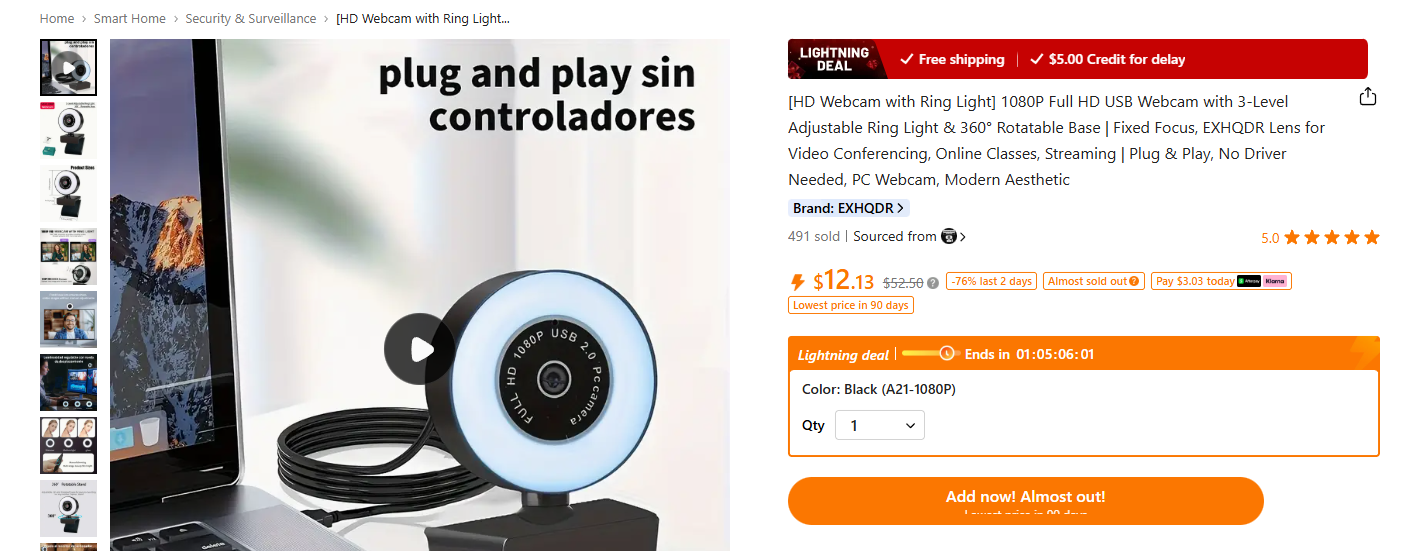Viewport: 1413px width, 551px height.
Task: Go to Smart Home breadcrumb
Action: click(130, 19)
